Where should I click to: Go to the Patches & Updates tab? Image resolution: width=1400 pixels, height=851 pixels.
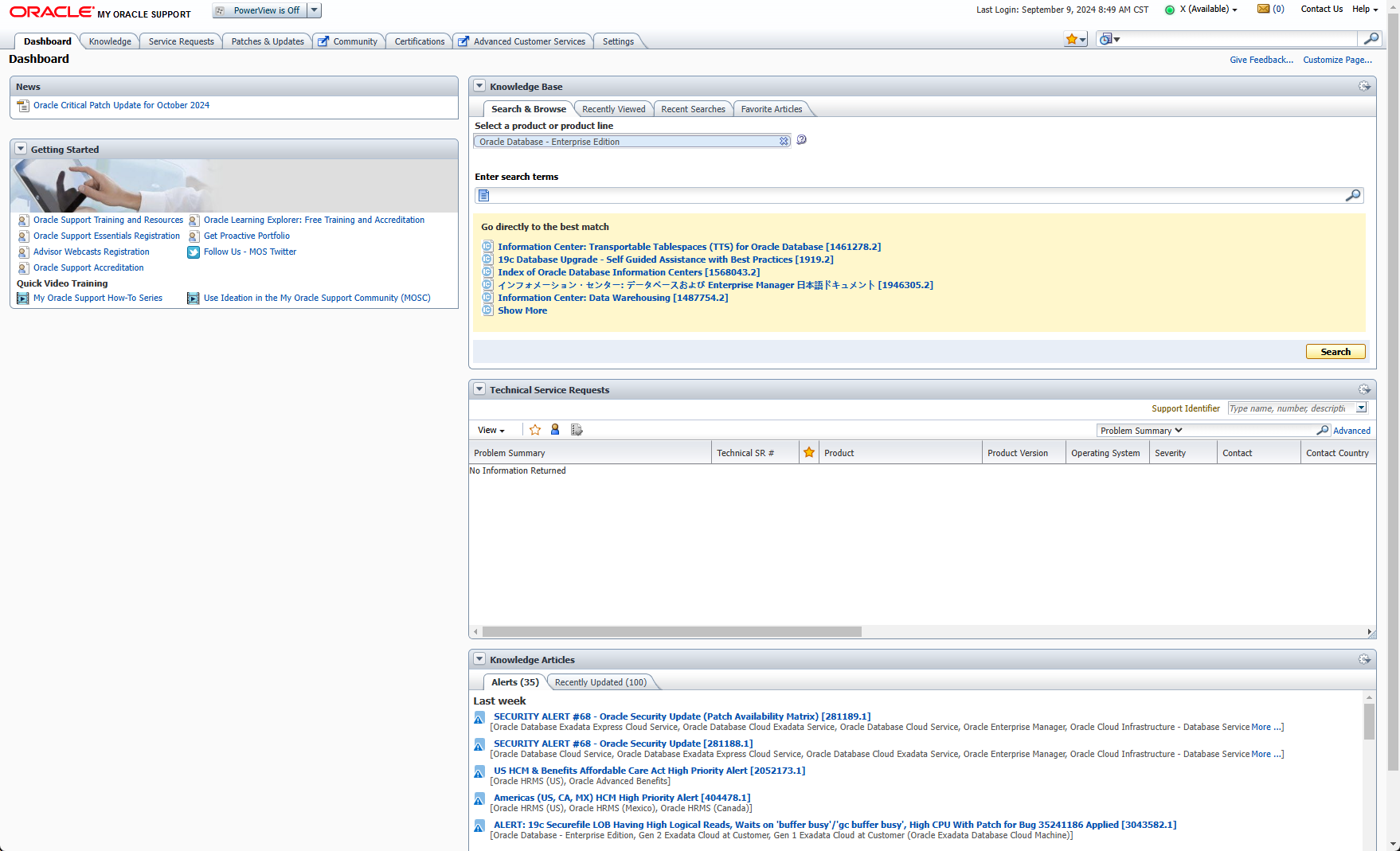268,41
